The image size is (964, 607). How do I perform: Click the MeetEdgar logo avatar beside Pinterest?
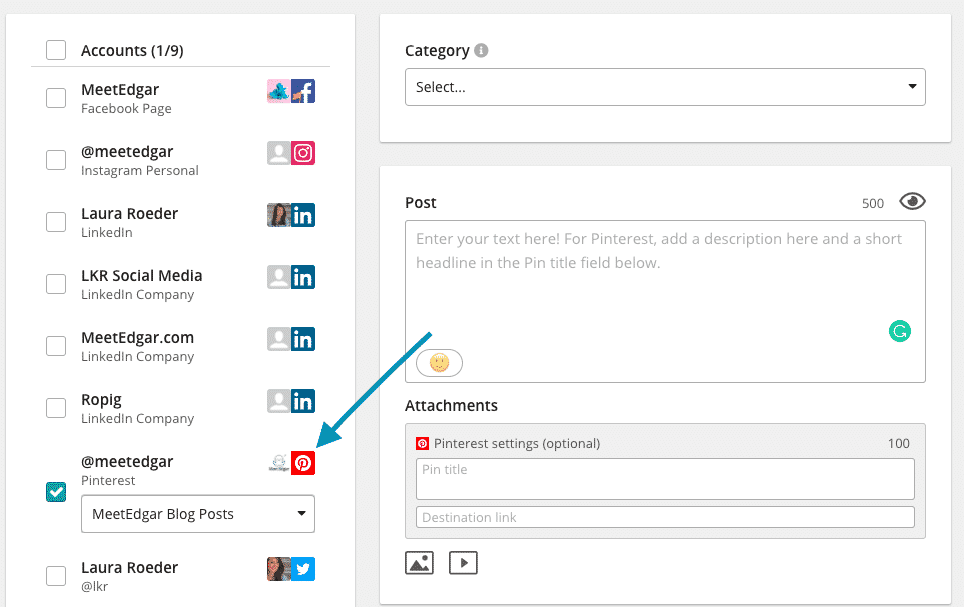(x=279, y=463)
